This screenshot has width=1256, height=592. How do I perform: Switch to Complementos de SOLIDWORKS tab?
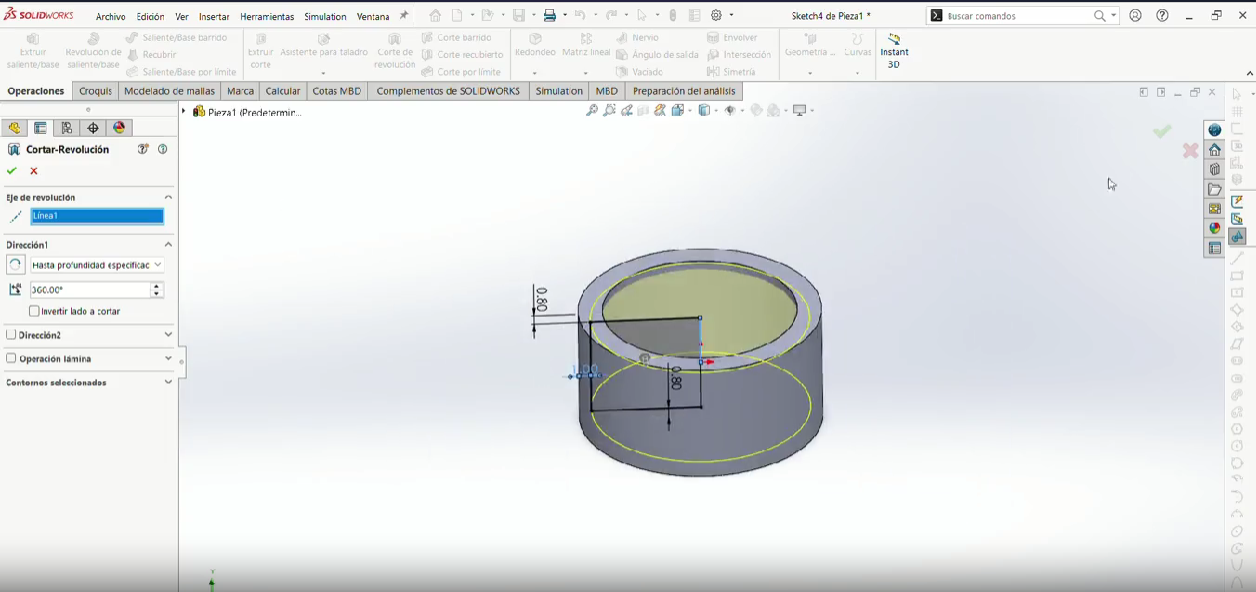coord(448,91)
